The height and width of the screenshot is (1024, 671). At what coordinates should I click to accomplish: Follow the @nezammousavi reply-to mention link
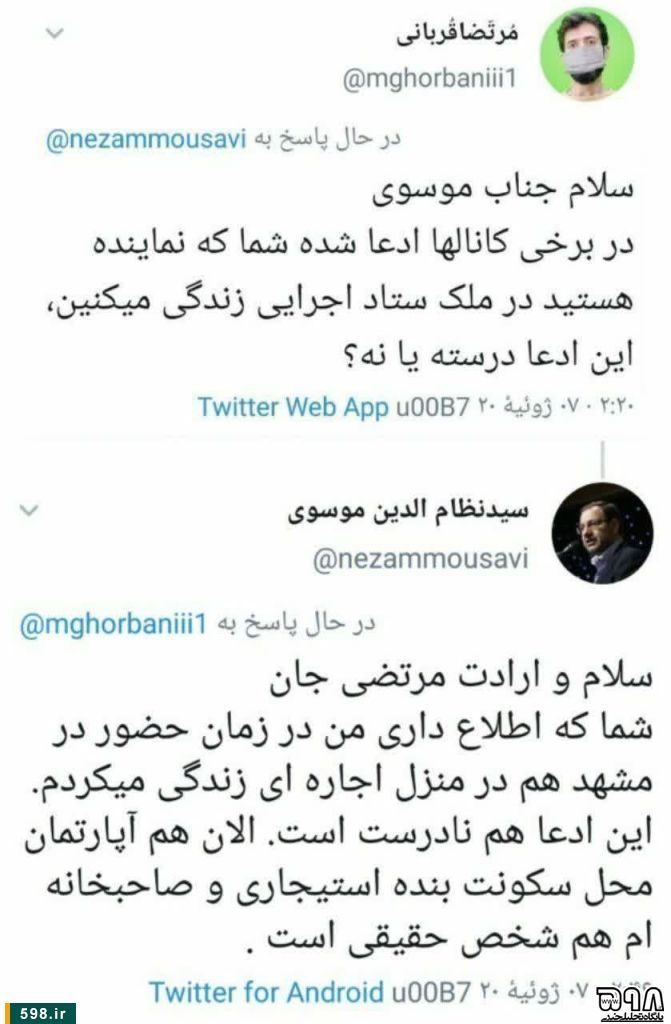coord(146,139)
